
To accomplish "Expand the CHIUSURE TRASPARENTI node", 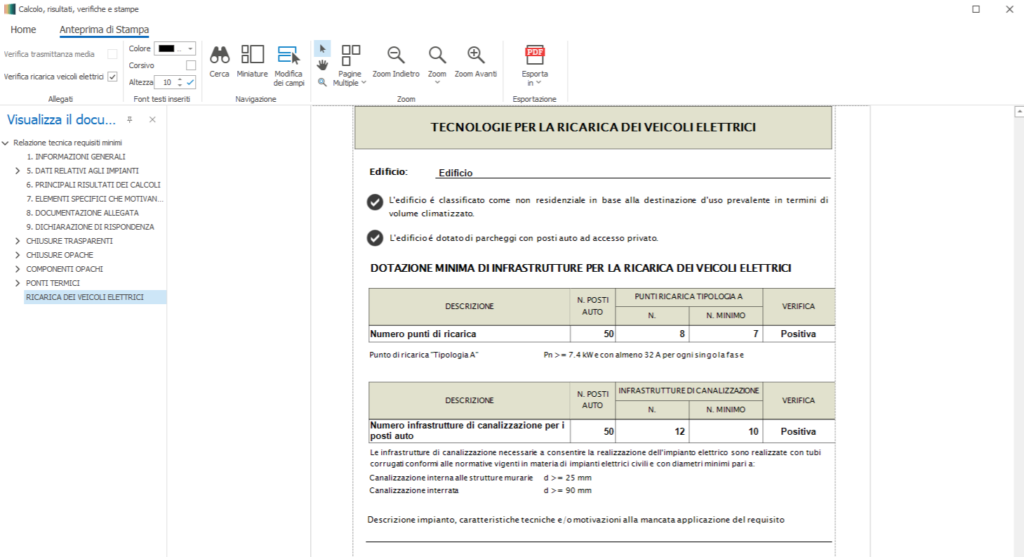I will tap(18, 241).
